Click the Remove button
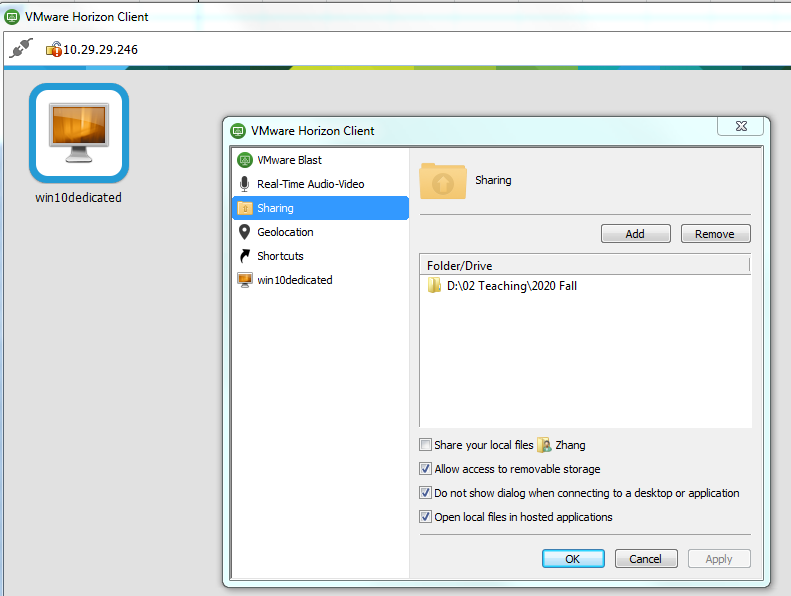Screen dimensions: 791x596 point(715,234)
